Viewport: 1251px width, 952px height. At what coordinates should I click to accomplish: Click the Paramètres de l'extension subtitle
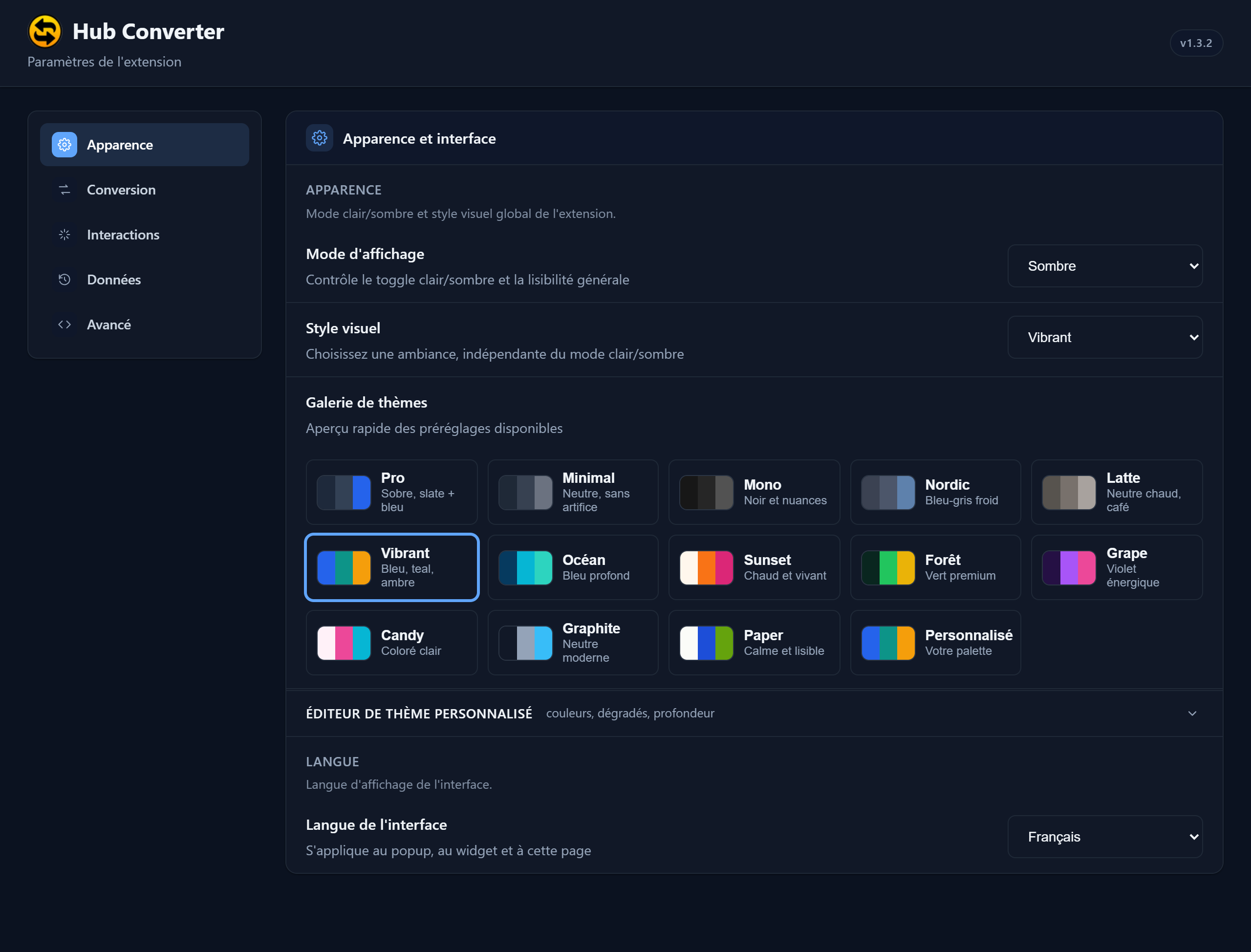[x=105, y=62]
